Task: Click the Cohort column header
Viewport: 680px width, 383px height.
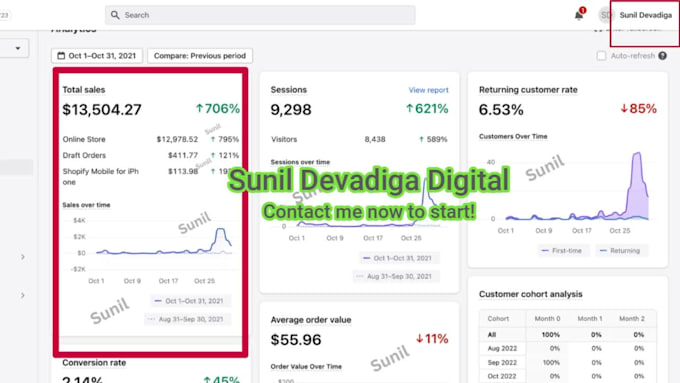Action: [498, 318]
